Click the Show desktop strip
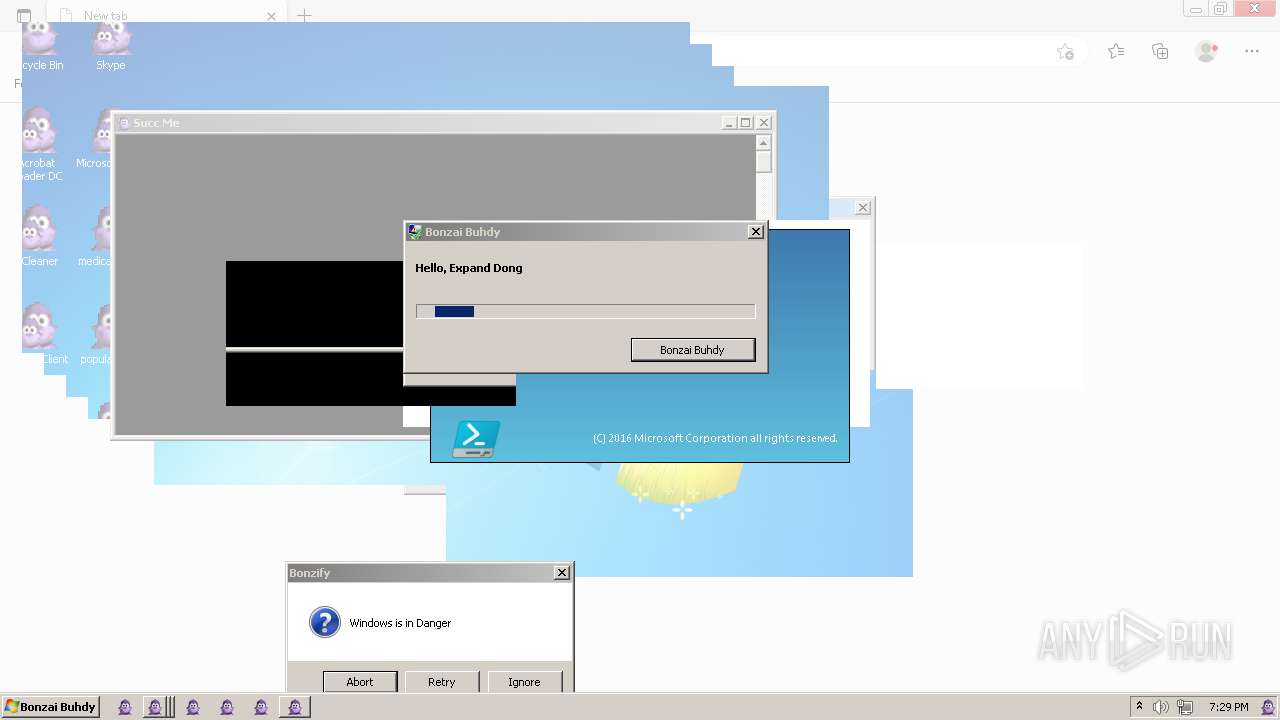 click(1270, 707)
